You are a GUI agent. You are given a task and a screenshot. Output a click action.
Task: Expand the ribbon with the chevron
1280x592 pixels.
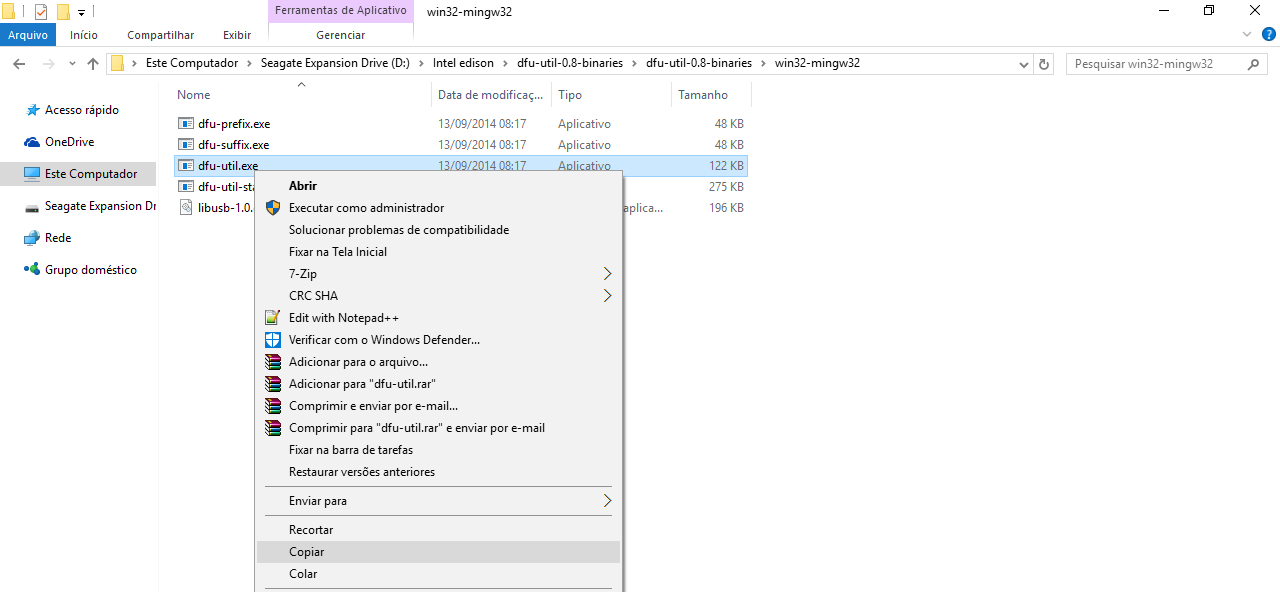(1247, 34)
